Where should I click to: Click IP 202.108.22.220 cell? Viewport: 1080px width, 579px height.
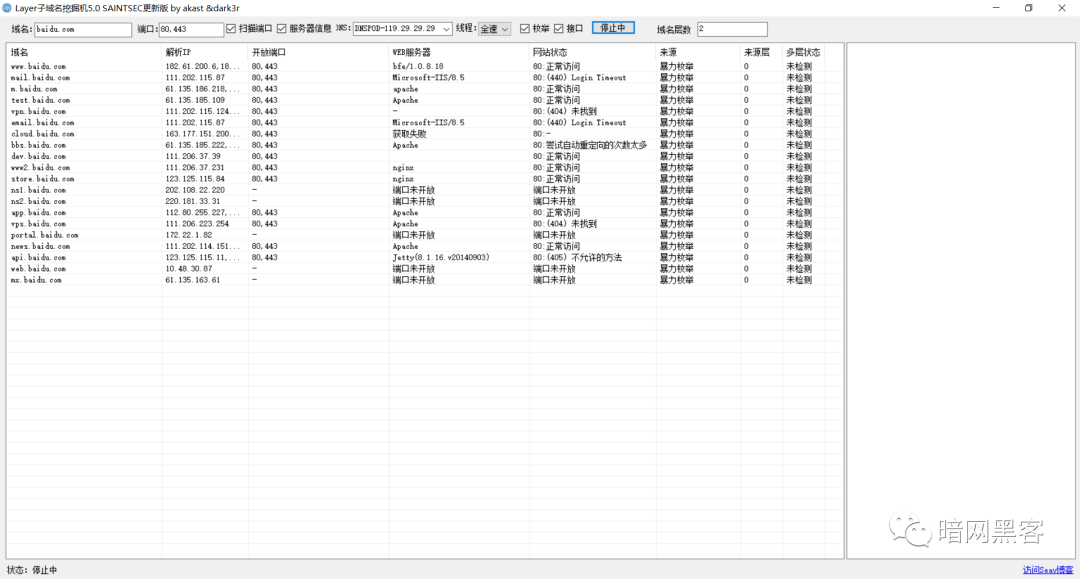[195, 190]
